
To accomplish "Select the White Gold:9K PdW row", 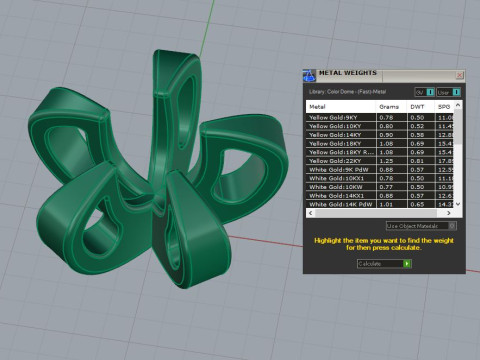I will pyautogui.click(x=380, y=169).
